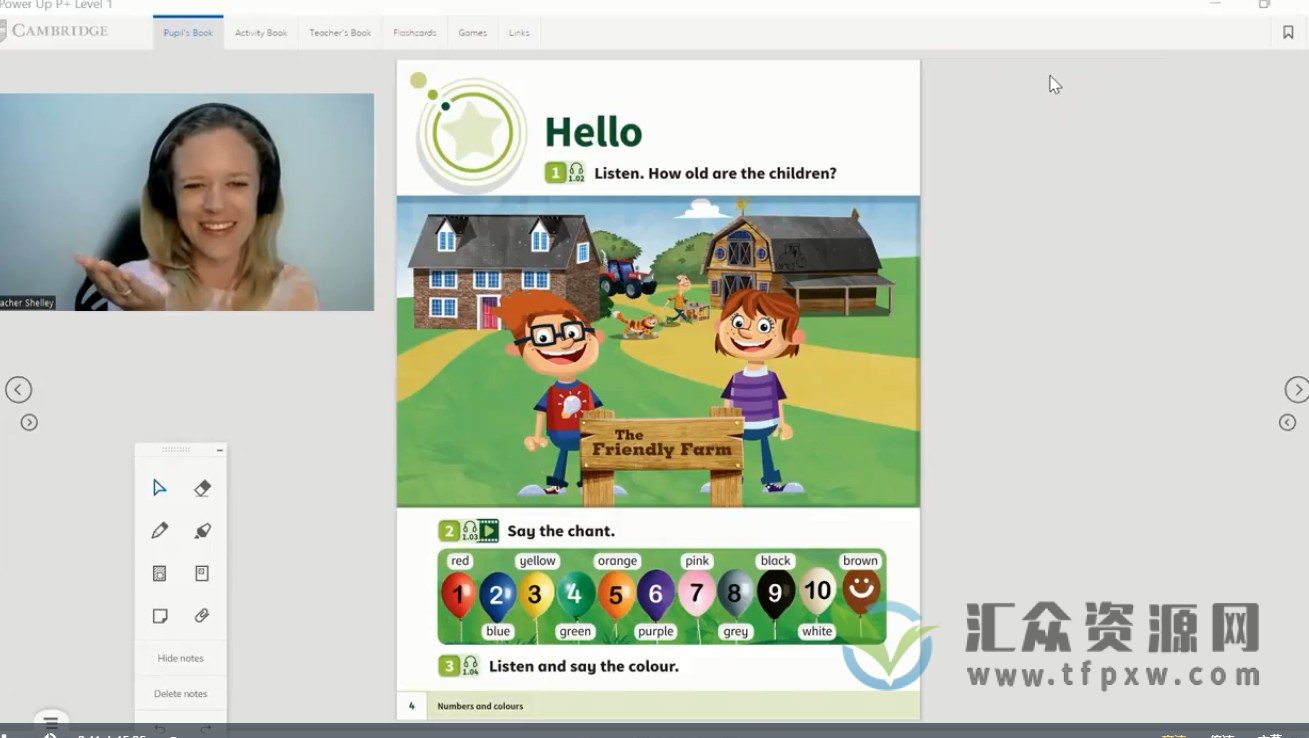
Task: Collapse the annotation tools panel
Action: click(x=220, y=451)
